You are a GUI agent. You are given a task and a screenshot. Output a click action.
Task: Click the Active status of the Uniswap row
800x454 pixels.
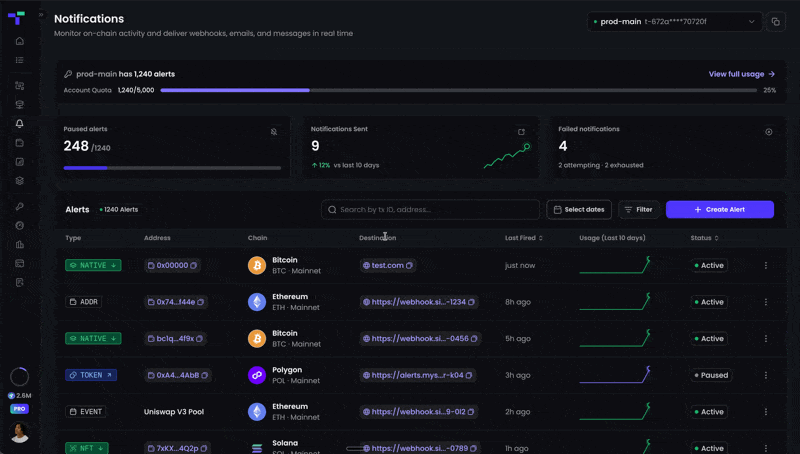[x=708, y=412]
